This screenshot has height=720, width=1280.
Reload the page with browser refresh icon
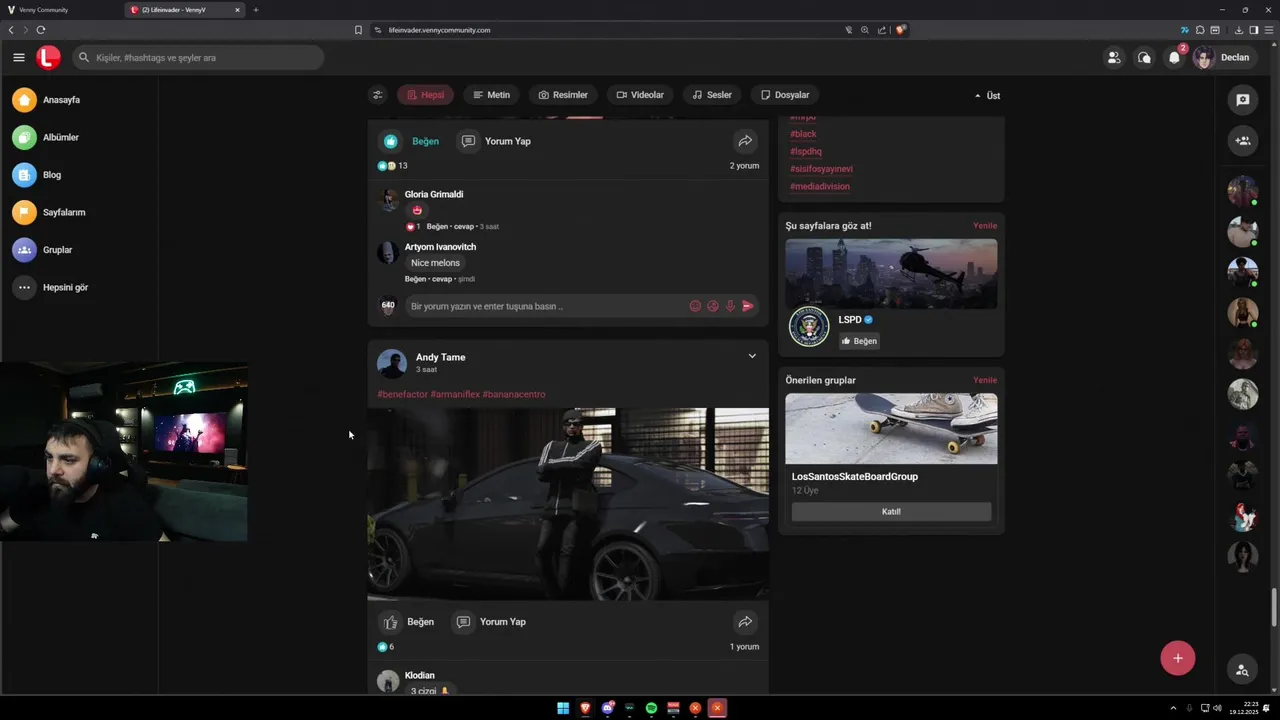(41, 30)
